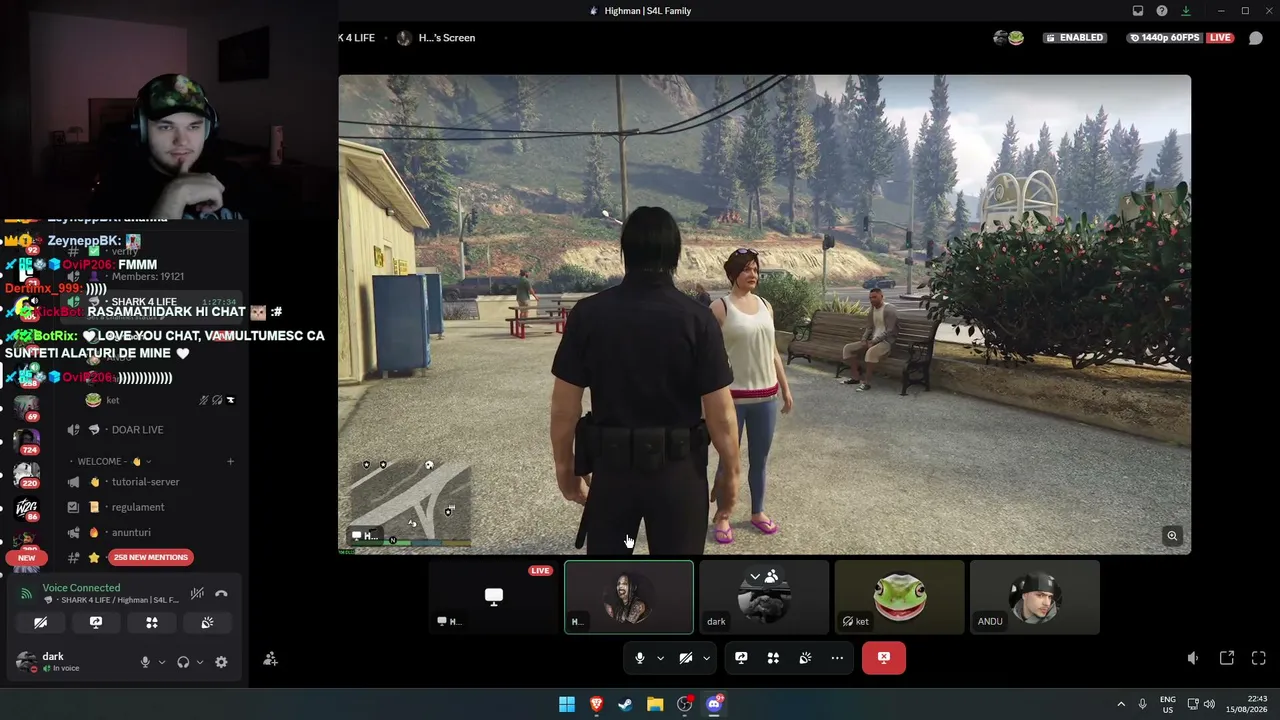This screenshot has width=1280, height=720.
Task: Open File Explorer from the taskbar
Action: pos(655,704)
